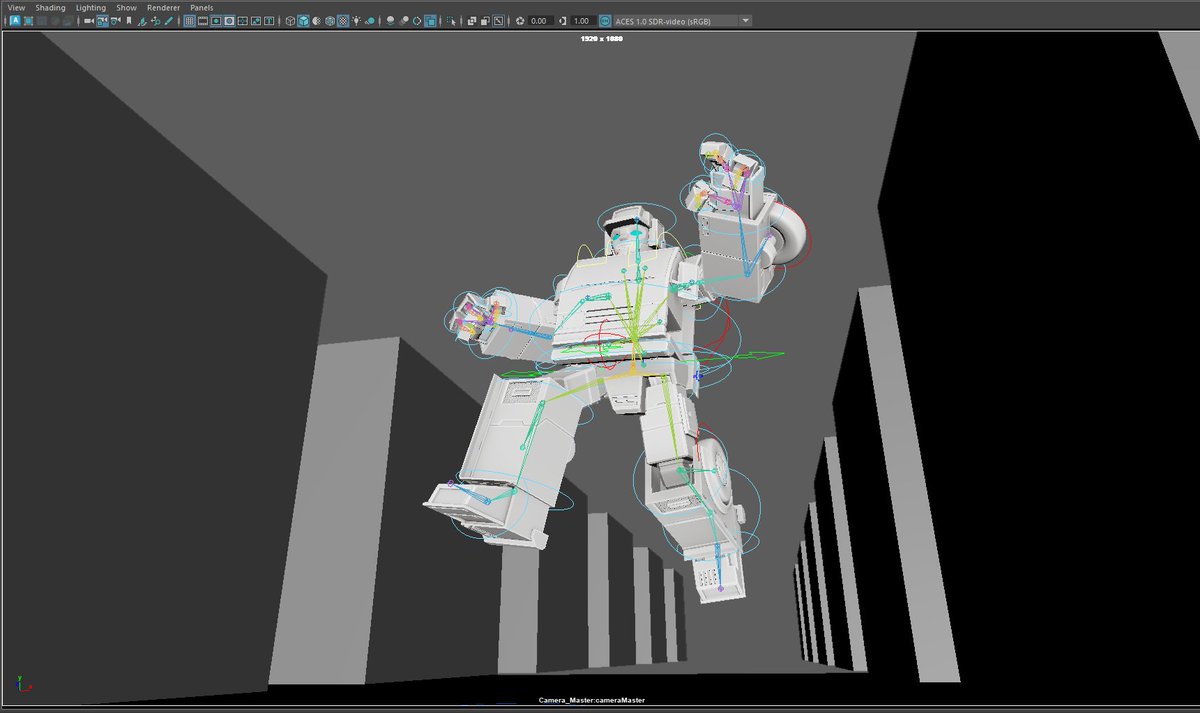Open the Shading menu
1200x713 pixels.
pos(50,7)
